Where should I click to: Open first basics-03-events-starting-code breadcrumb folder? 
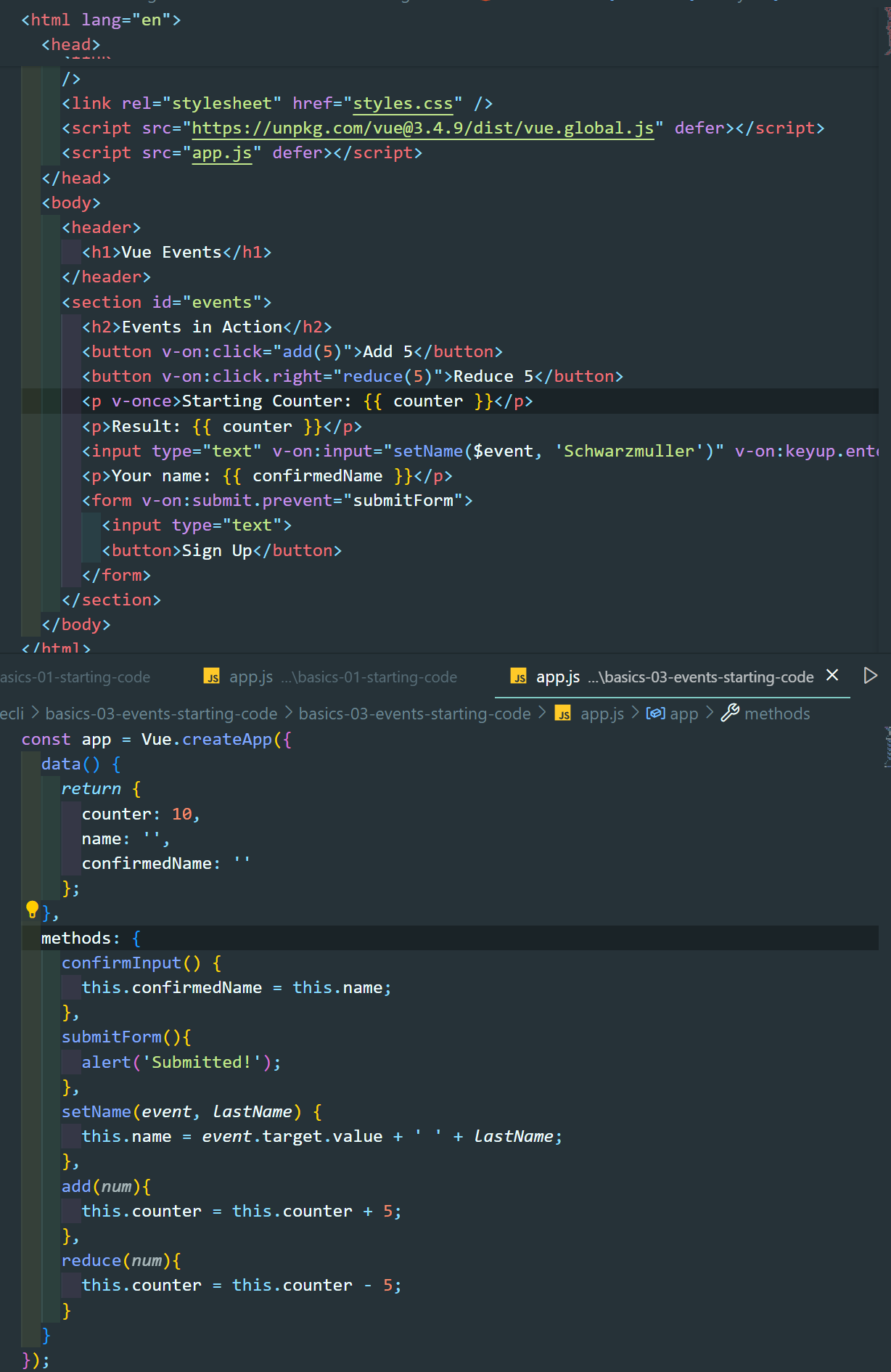(161, 714)
